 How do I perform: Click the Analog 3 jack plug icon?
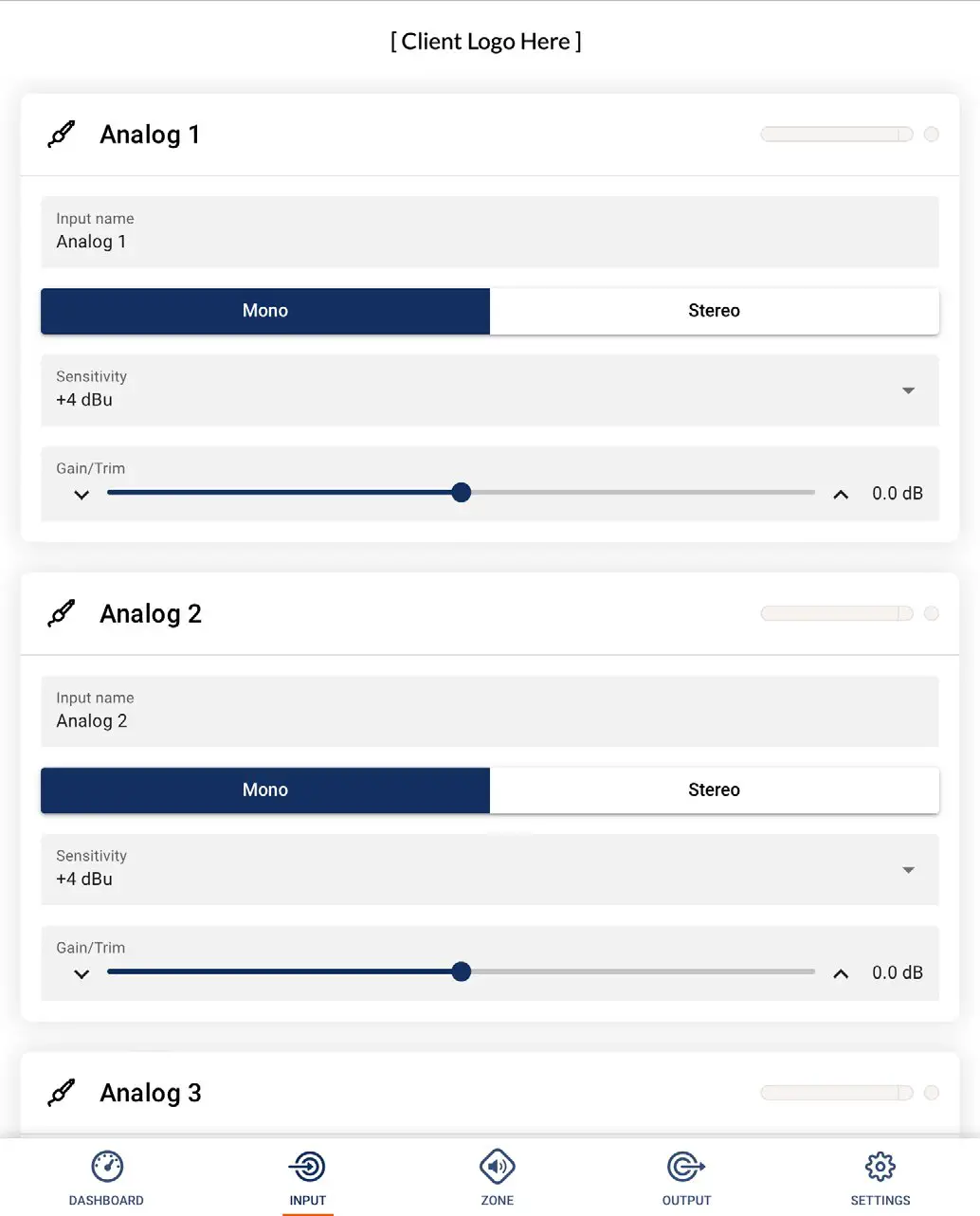coord(62,1093)
